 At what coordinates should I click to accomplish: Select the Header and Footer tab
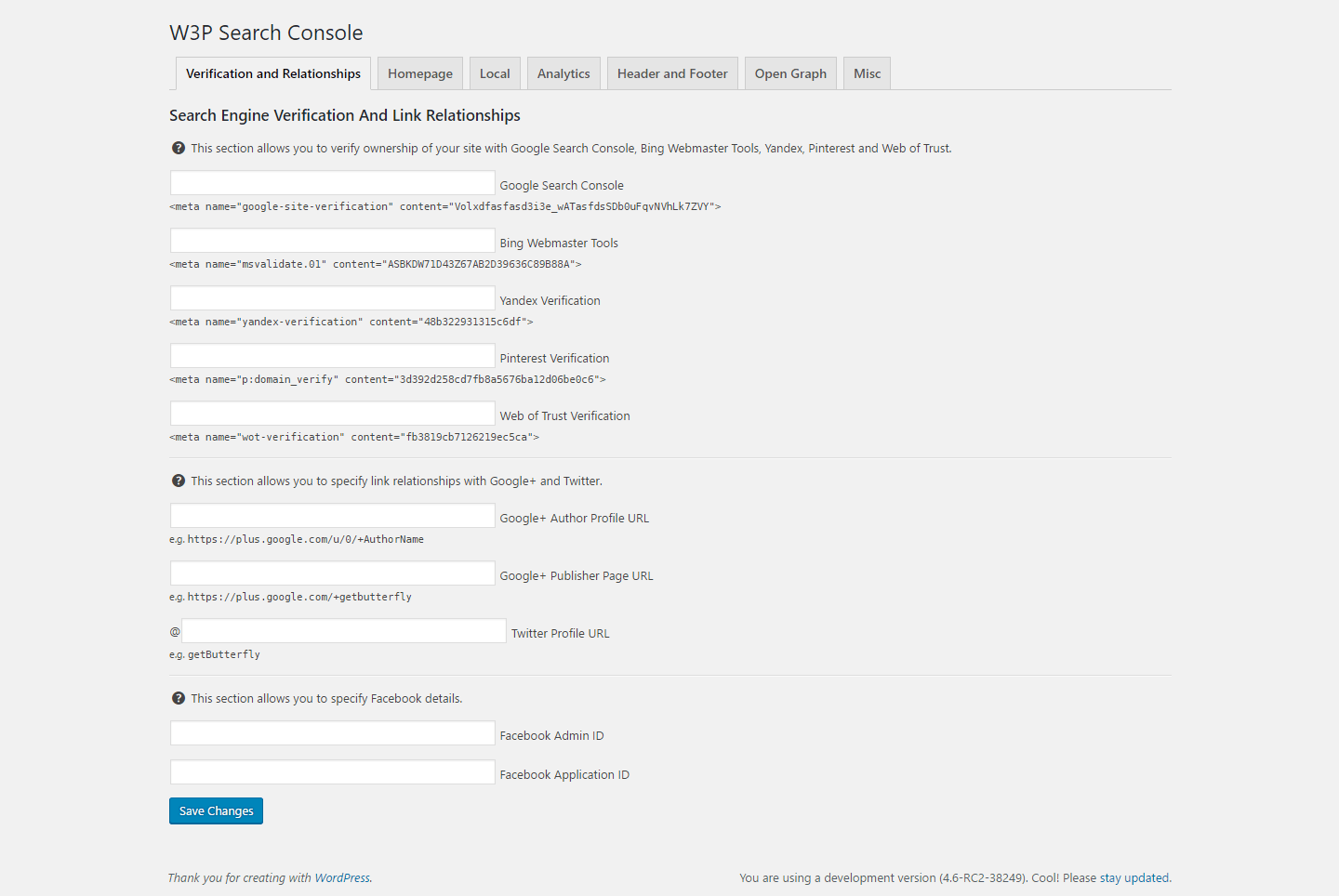(x=672, y=73)
